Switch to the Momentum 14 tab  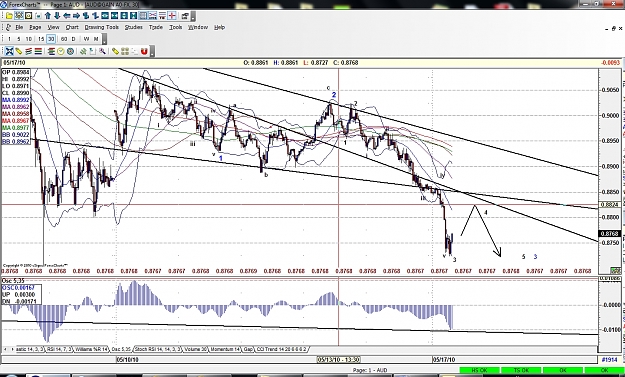225,349
